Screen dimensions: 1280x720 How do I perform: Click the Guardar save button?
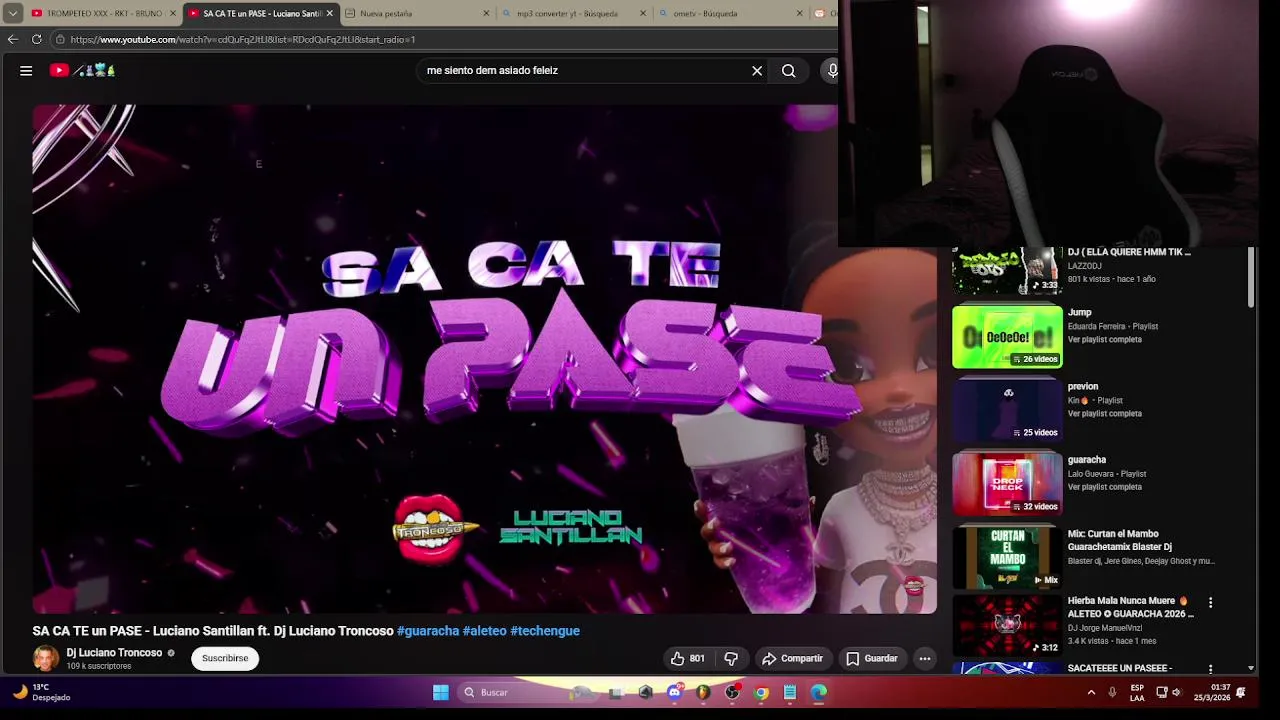click(x=871, y=659)
